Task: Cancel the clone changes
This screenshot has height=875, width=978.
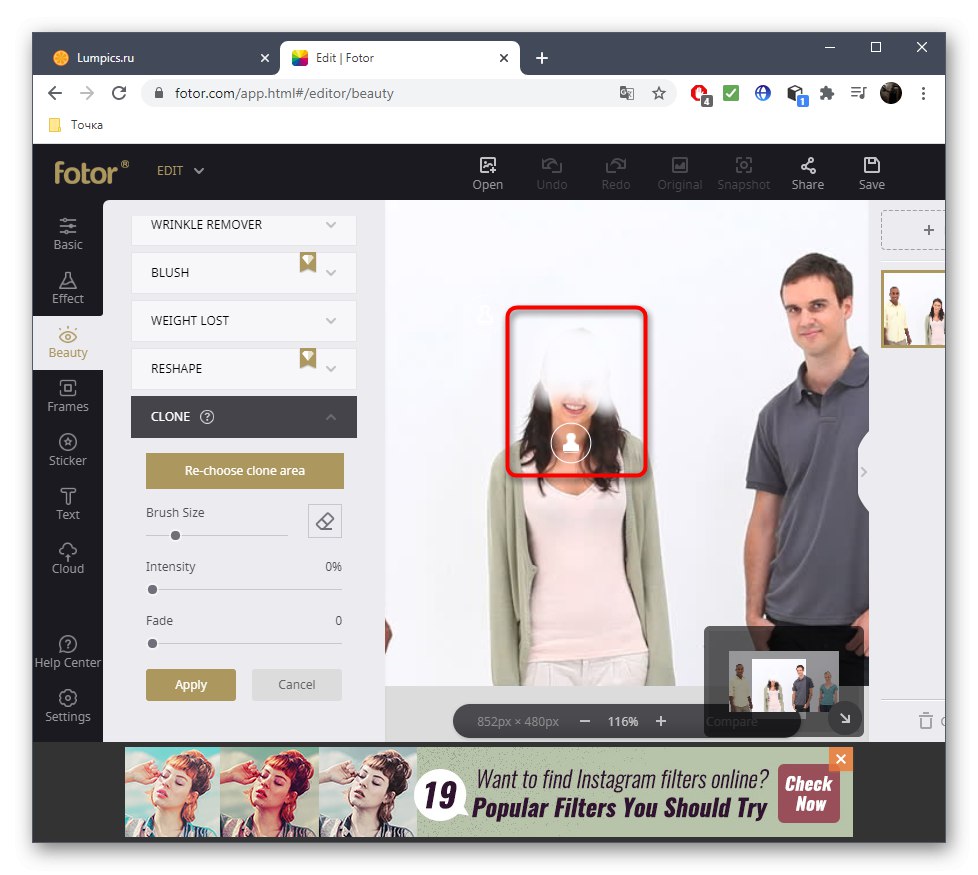Action: pos(296,685)
